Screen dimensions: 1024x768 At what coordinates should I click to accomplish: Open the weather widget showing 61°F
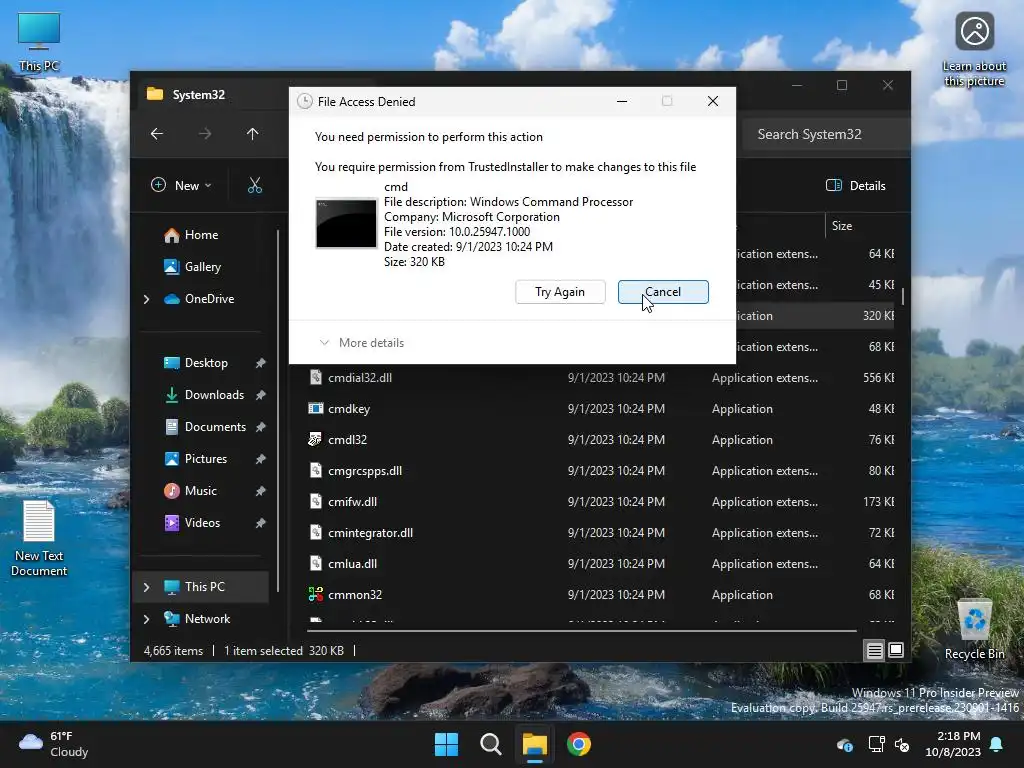pos(54,744)
